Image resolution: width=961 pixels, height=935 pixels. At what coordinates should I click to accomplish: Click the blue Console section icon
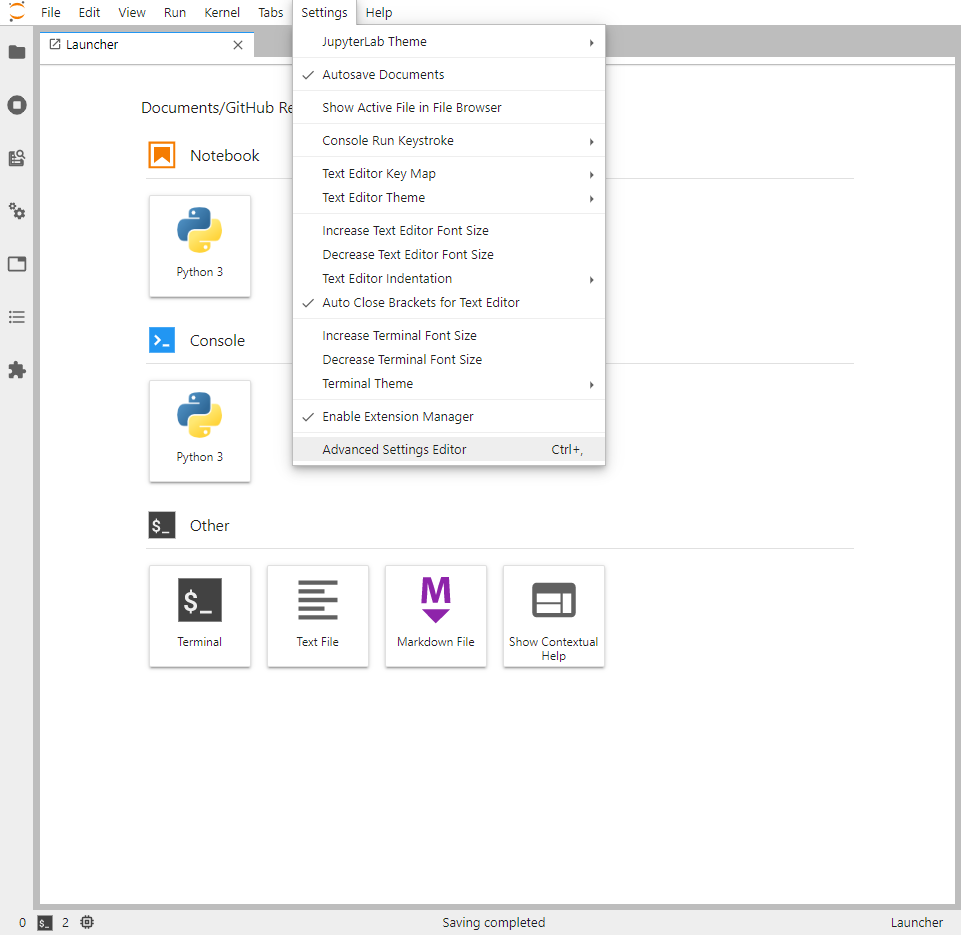(162, 340)
